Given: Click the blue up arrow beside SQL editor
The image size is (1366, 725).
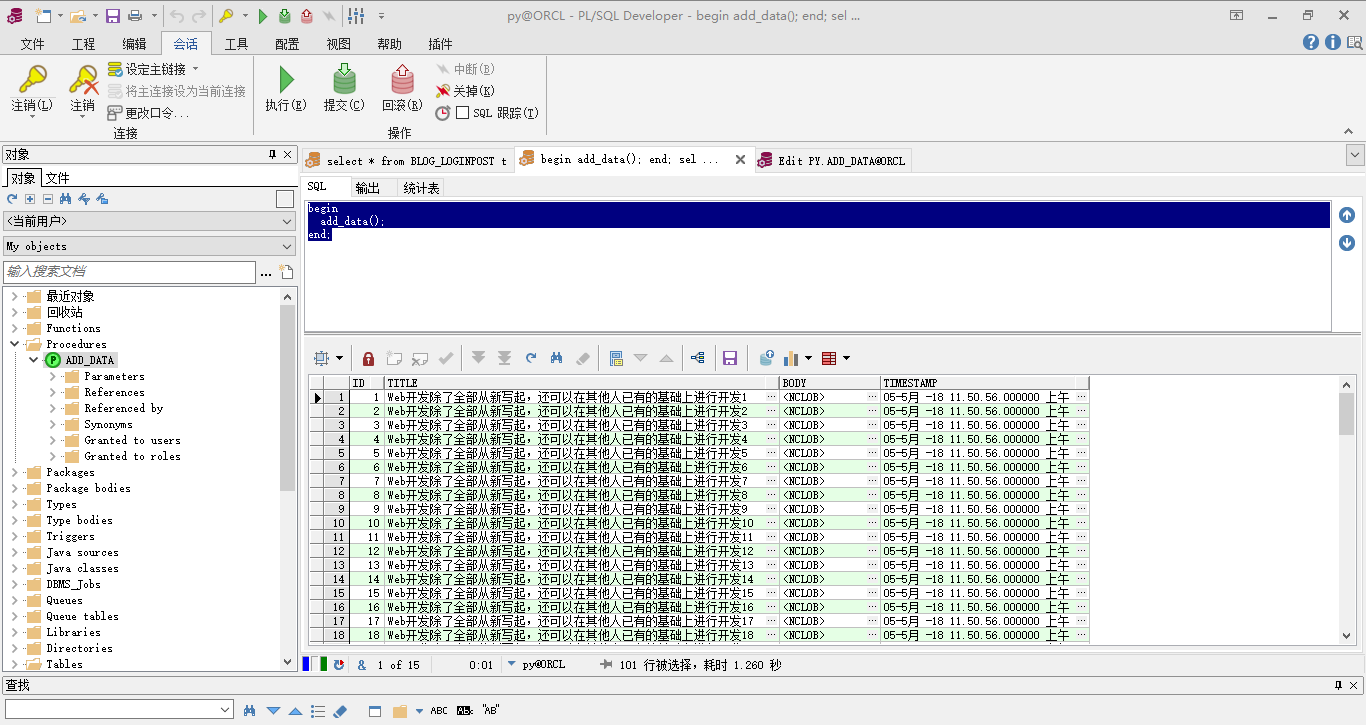Looking at the screenshot, I should 1347,215.
